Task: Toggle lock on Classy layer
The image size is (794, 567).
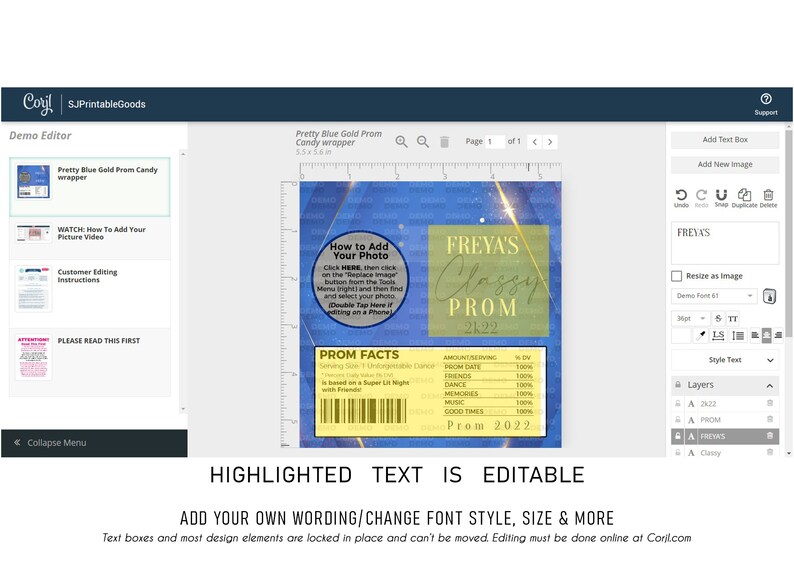Action: click(x=678, y=452)
